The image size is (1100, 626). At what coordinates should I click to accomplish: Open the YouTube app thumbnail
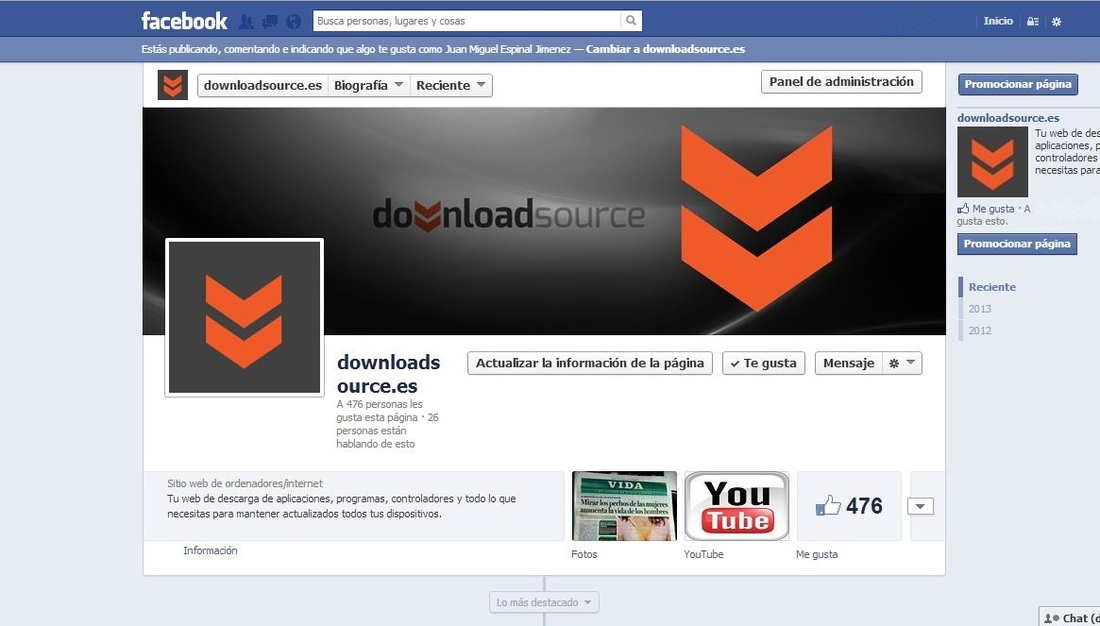click(737, 506)
